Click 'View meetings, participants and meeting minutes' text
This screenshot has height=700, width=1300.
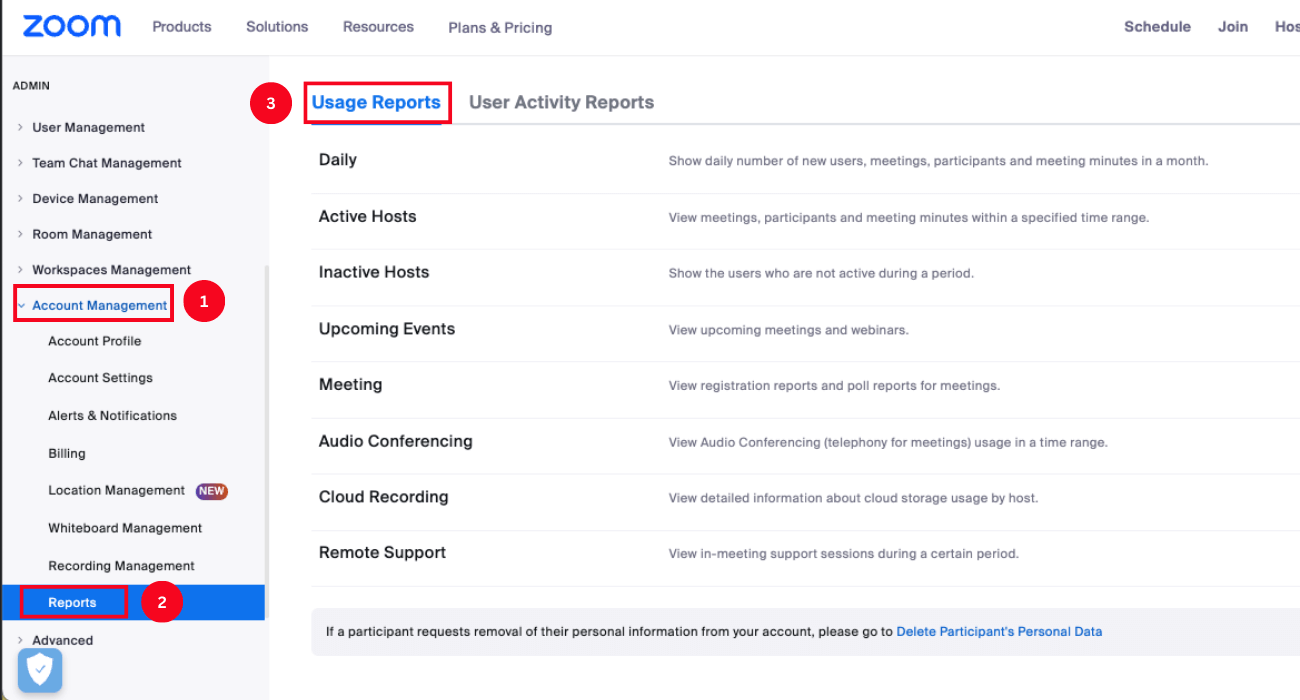point(908,217)
